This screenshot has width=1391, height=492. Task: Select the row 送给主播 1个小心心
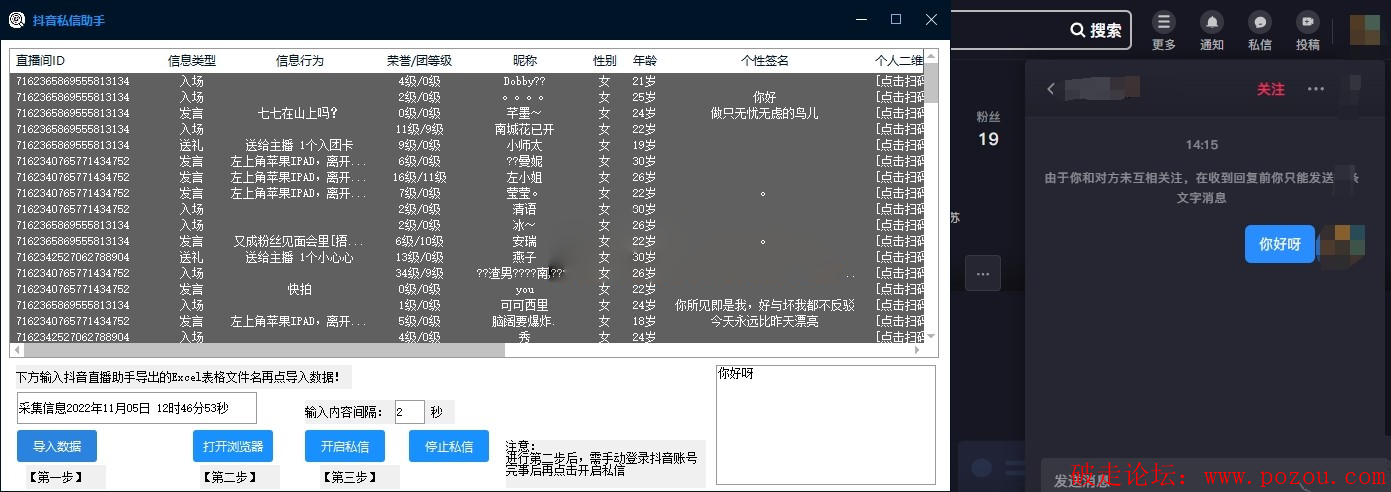(x=467, y=257)
